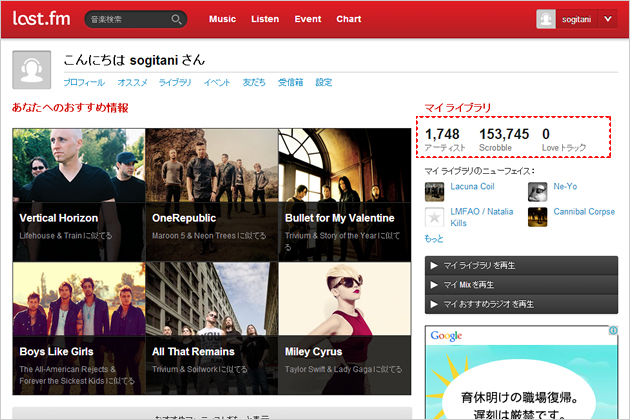Viewport: 630px width, 420px height.
Task: Open the Music menu
Action: (x=222, y=19)
